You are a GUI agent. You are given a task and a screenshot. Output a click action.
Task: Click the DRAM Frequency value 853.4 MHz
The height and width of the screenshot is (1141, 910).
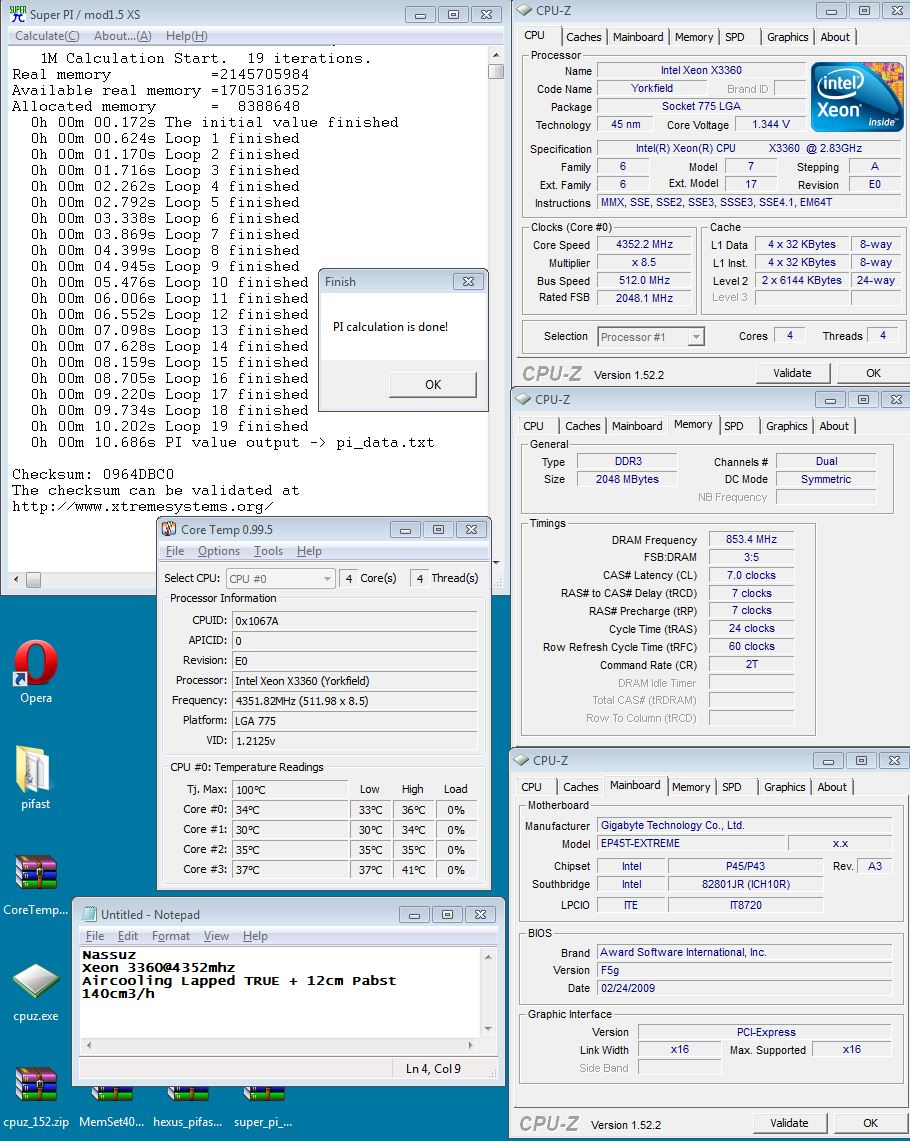pos(751,539)
